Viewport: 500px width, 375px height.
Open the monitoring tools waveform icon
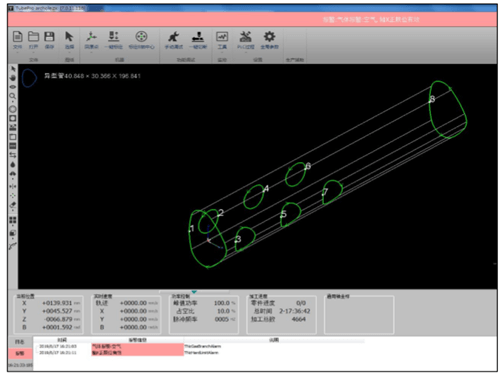tap(222, 37)
